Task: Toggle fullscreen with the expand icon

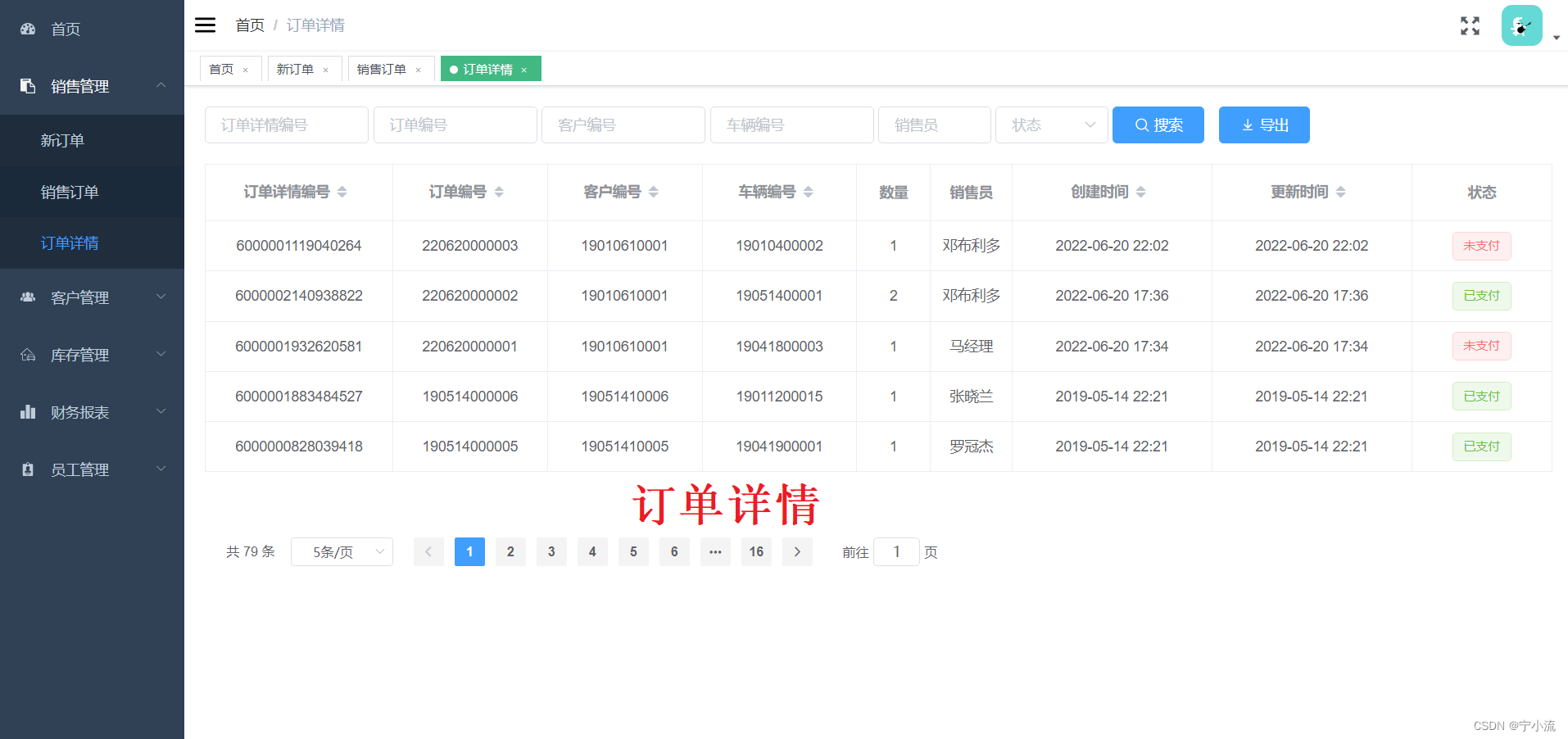Action: point(1470,25)
